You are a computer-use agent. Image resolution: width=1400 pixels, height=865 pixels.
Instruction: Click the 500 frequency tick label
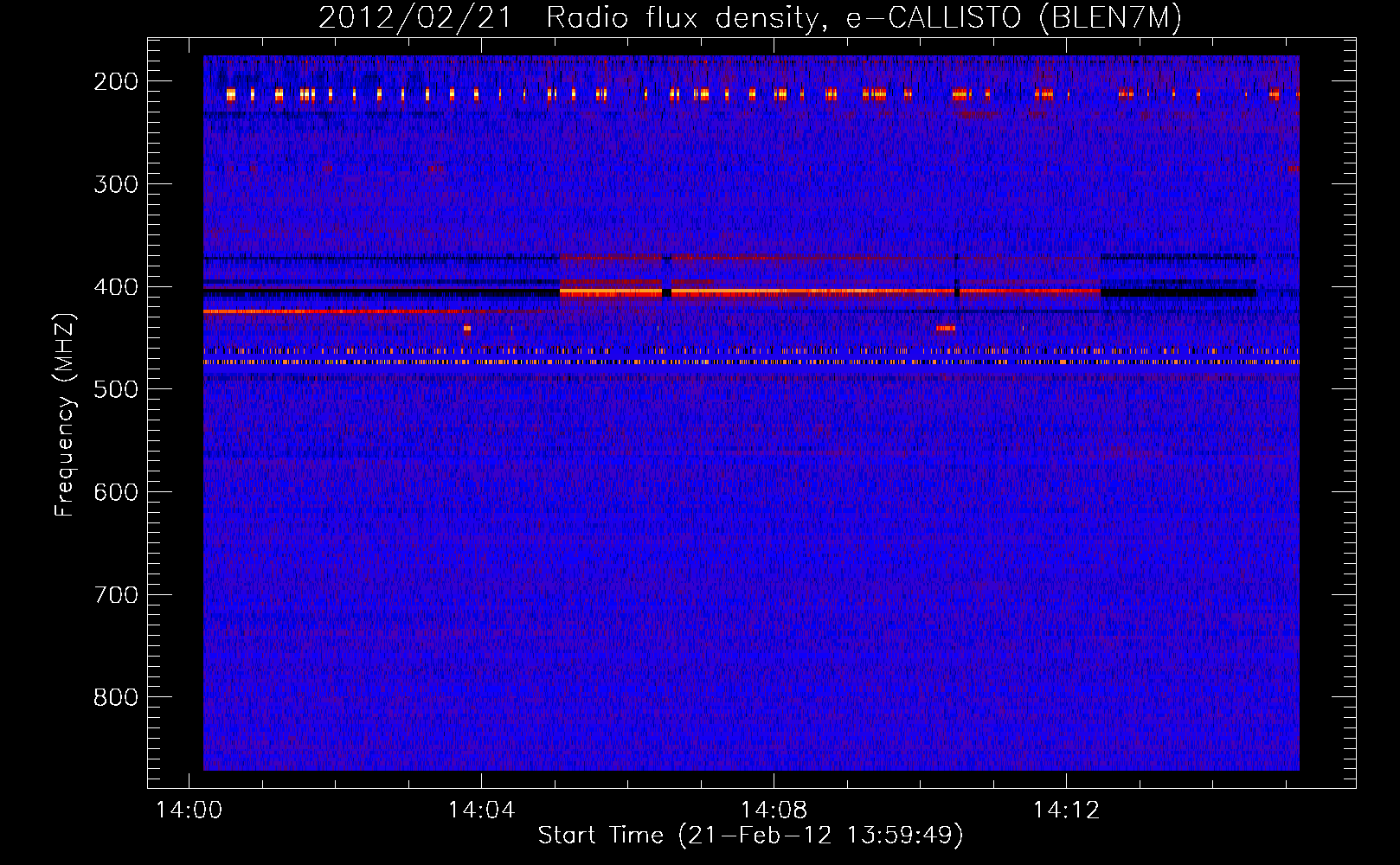click(x=116, y=389)
